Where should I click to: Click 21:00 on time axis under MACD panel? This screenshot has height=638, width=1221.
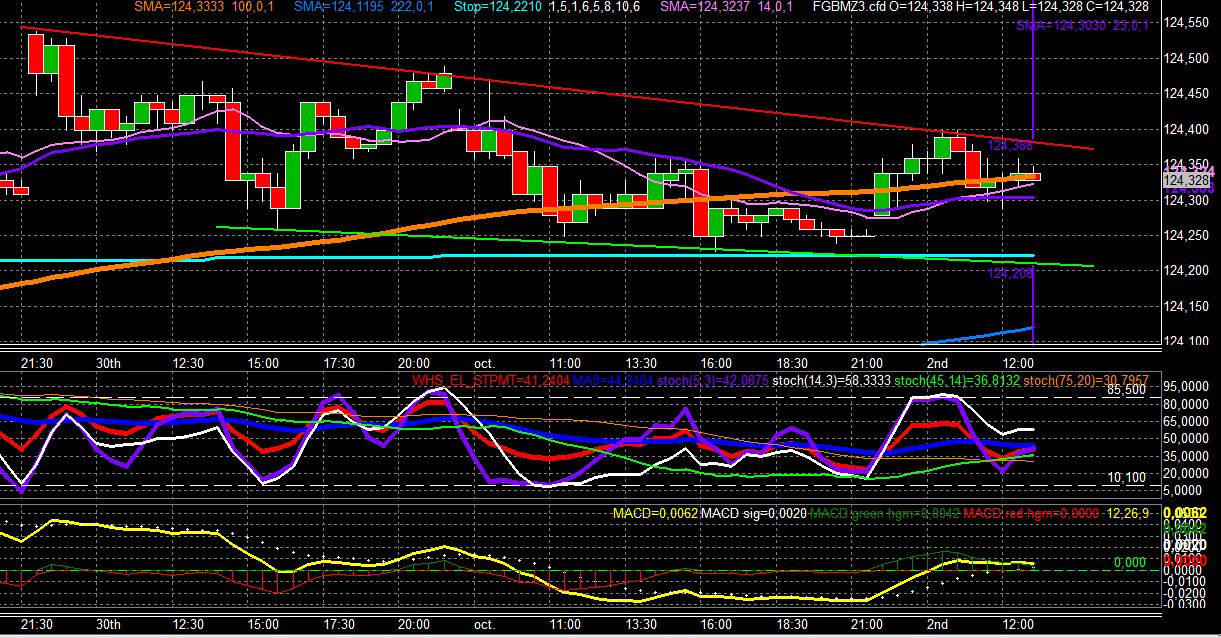pos(867,623)
